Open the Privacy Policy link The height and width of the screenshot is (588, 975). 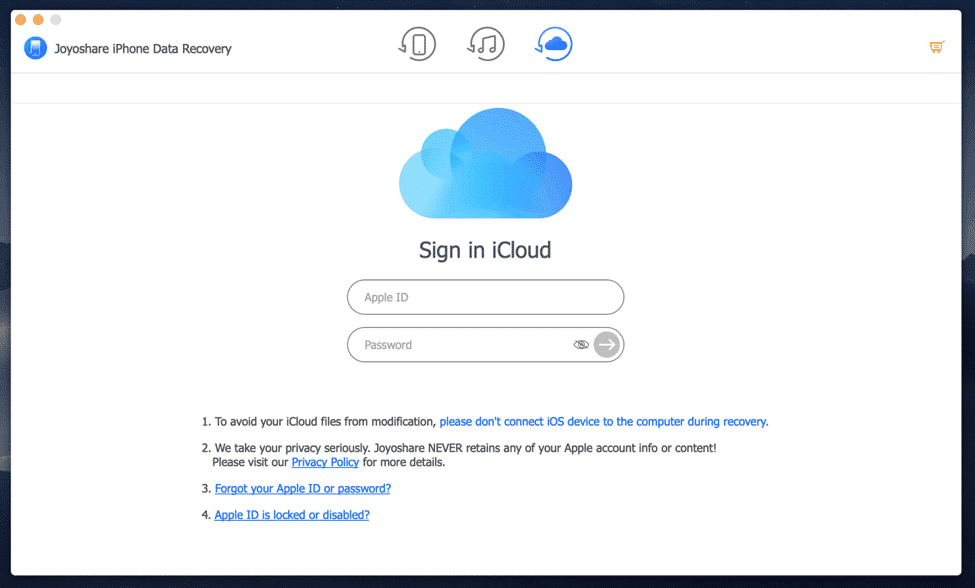click(x=325, y=462)
